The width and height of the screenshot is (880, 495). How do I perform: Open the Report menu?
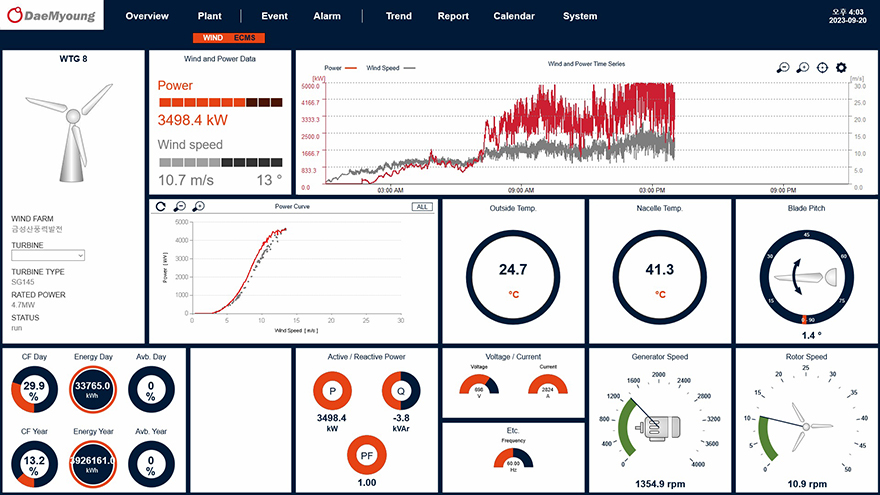(x=453, y=16)
